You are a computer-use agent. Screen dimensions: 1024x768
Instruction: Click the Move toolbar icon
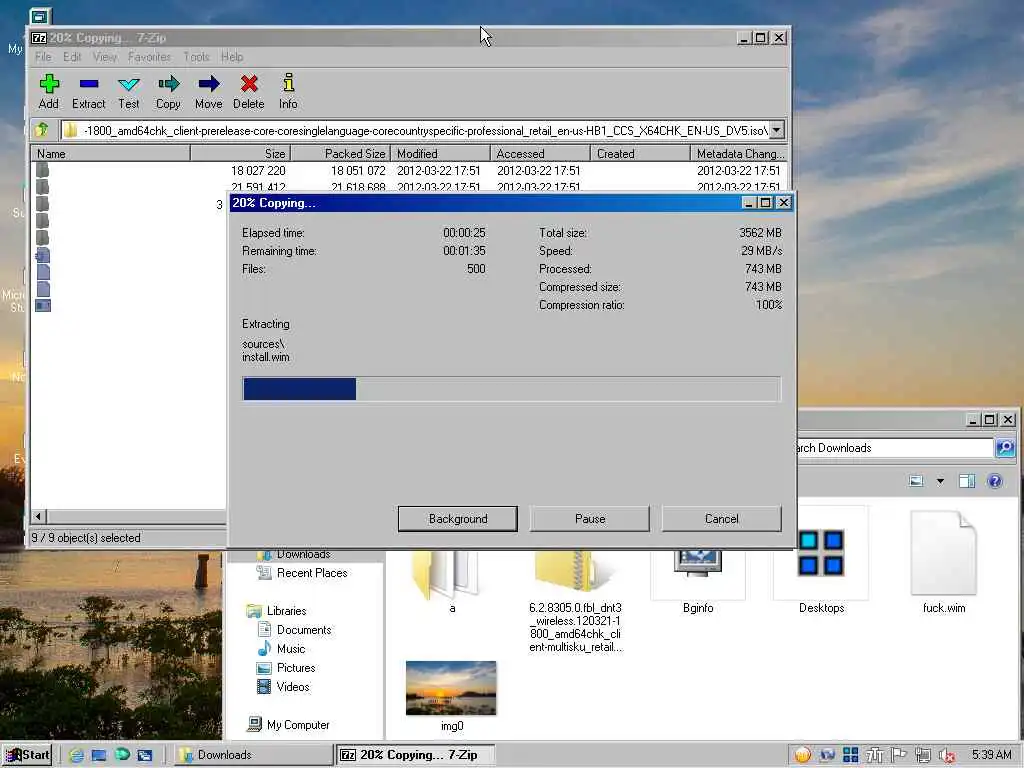pos(208,91)
